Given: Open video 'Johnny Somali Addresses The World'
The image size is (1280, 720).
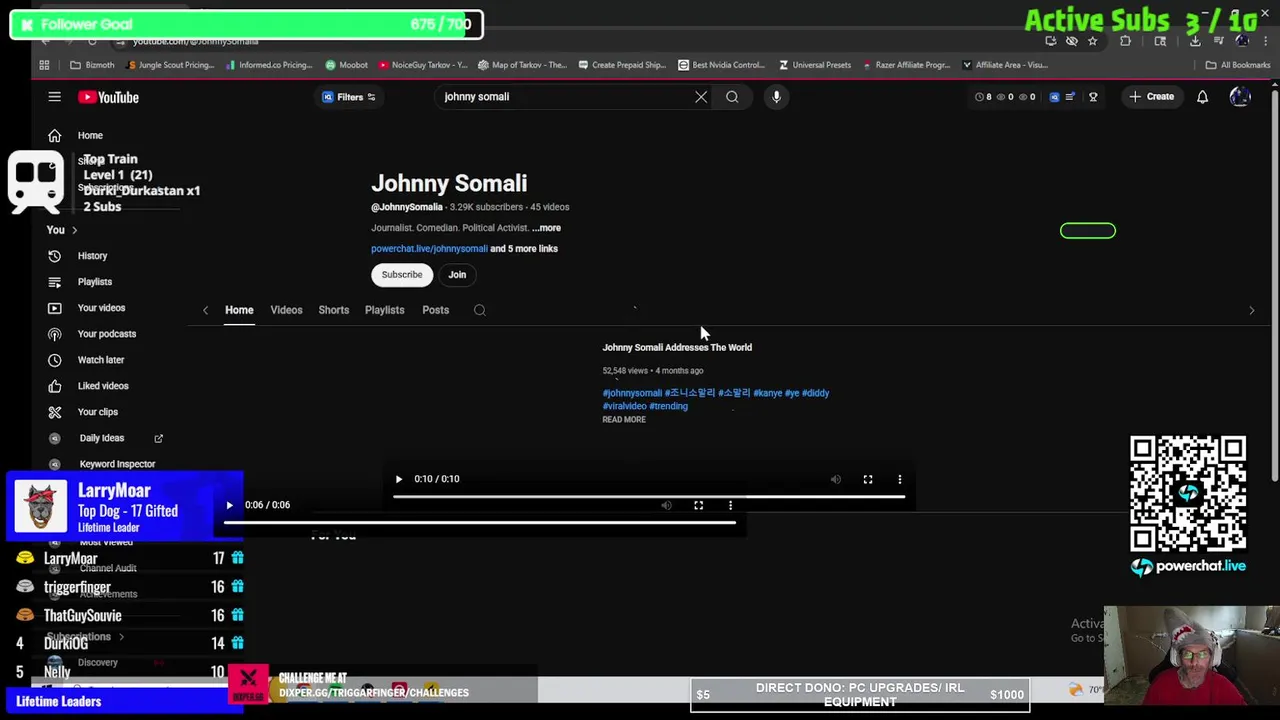Looking at the screenshot, I should click(x=677, y=348).
